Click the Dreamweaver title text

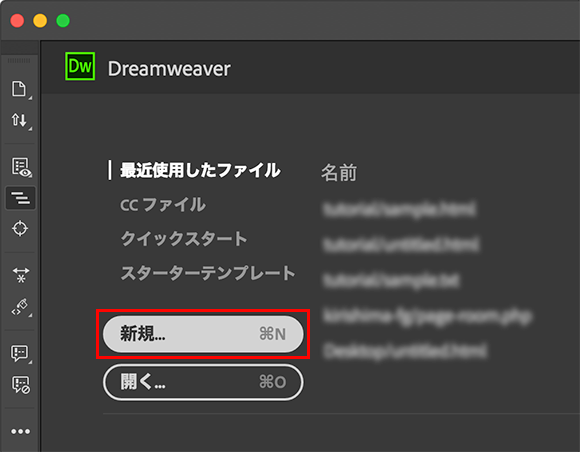(x=169, y=69)
